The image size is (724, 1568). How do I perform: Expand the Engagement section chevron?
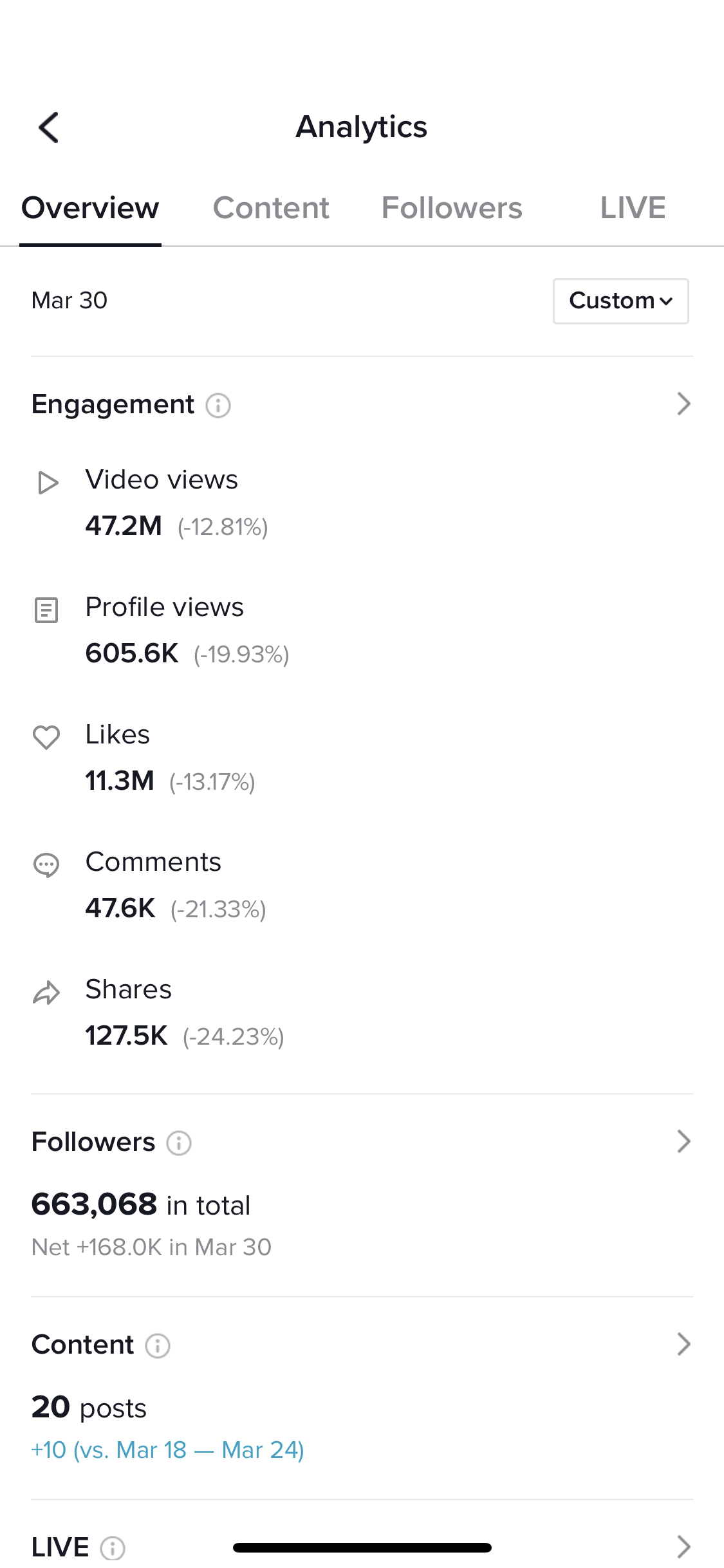[x=683, y=404]
